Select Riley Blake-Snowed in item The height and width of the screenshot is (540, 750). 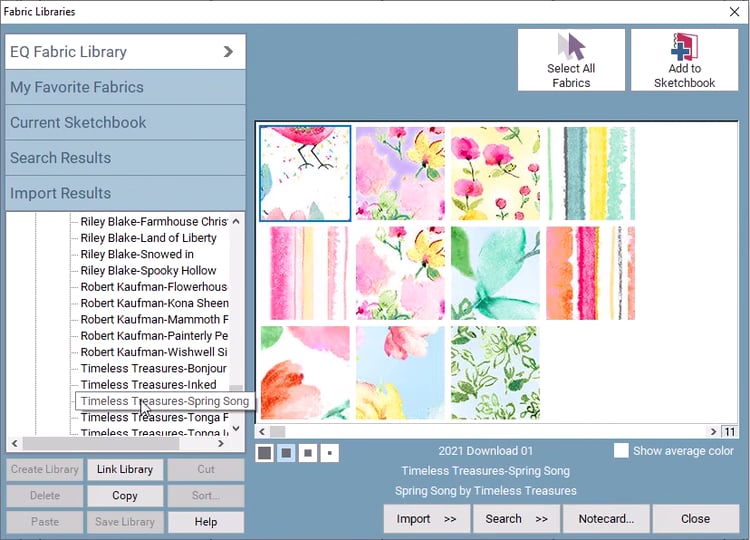[137, 254]
